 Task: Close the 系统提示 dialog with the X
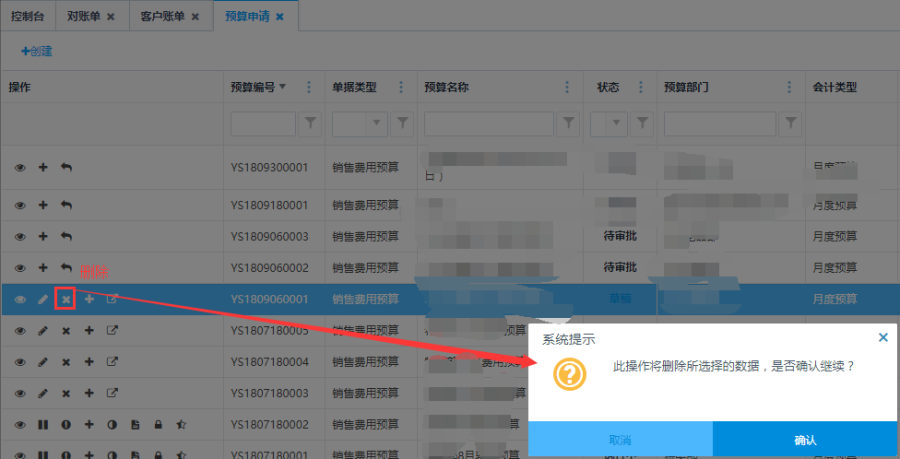click(x=883, y=338)
